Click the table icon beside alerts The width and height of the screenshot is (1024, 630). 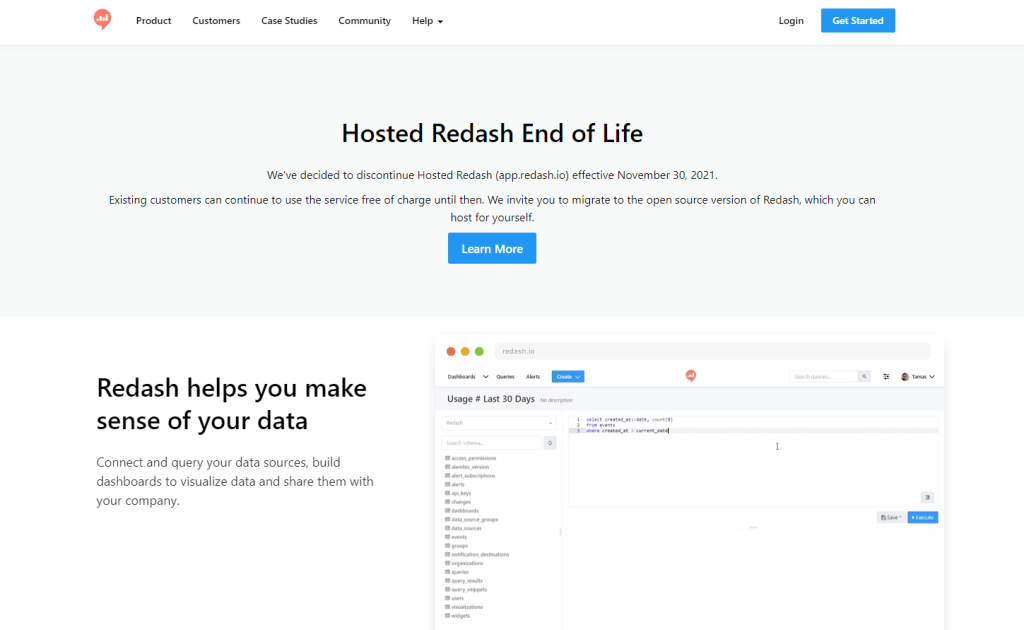point(447,484)
